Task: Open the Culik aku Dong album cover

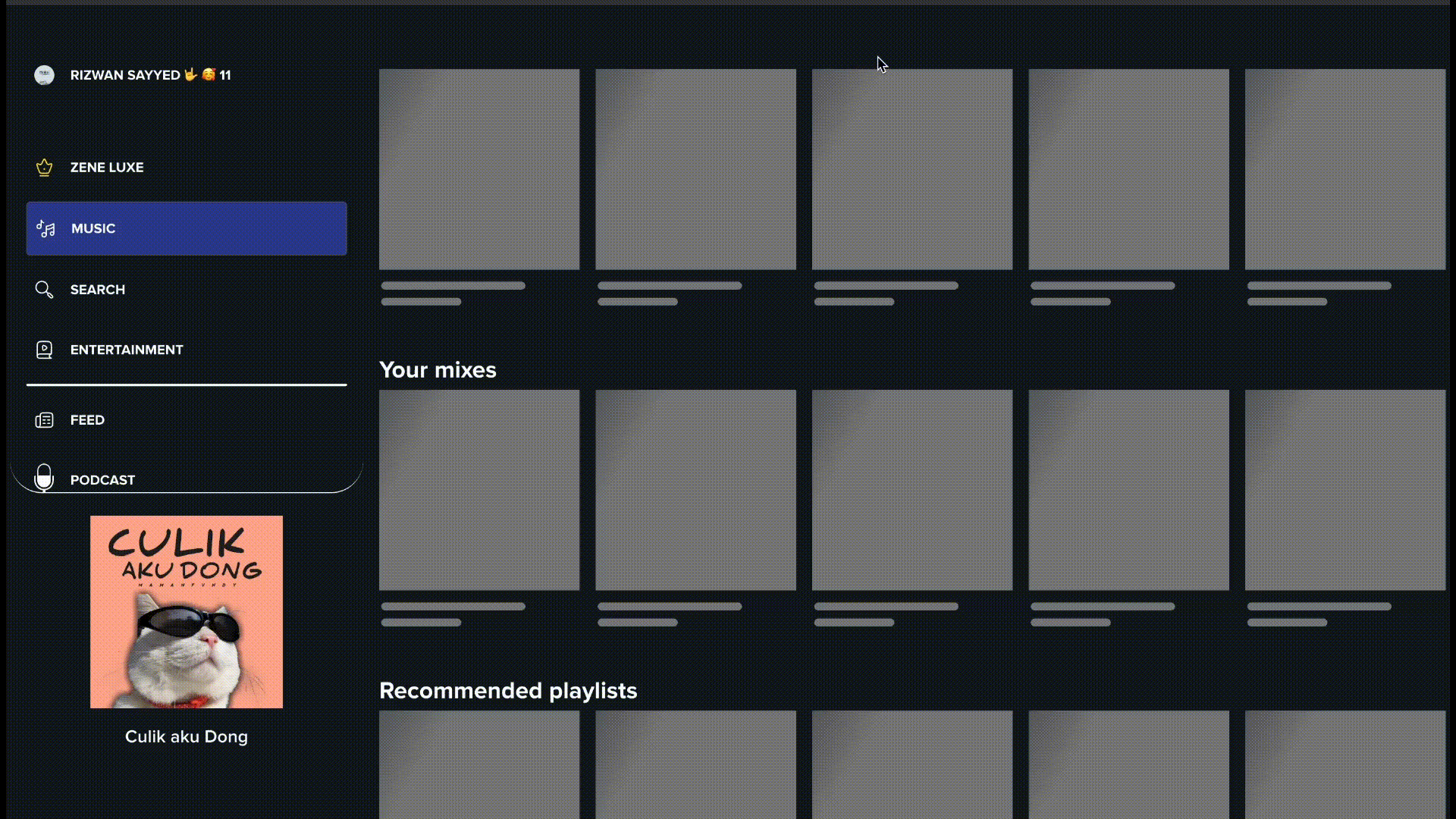Action: tap(186, 612)
